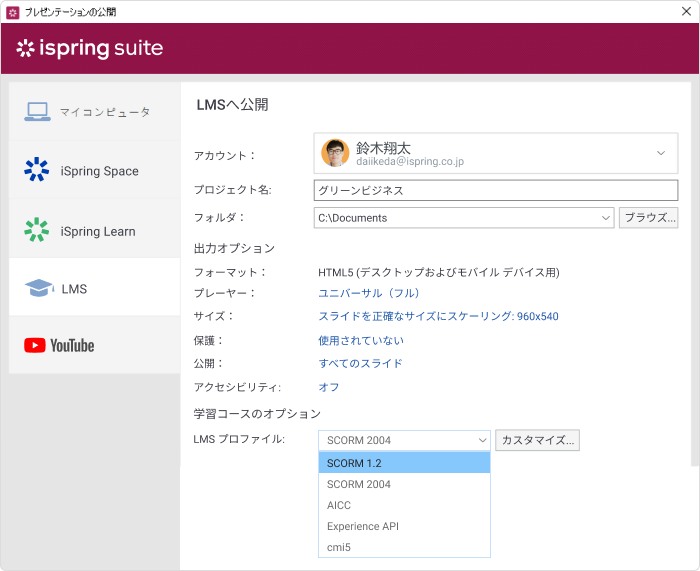The height and width of the screenshot is (571, 700).
Task: Expand the account selector chevron
Action: (661, 153)
